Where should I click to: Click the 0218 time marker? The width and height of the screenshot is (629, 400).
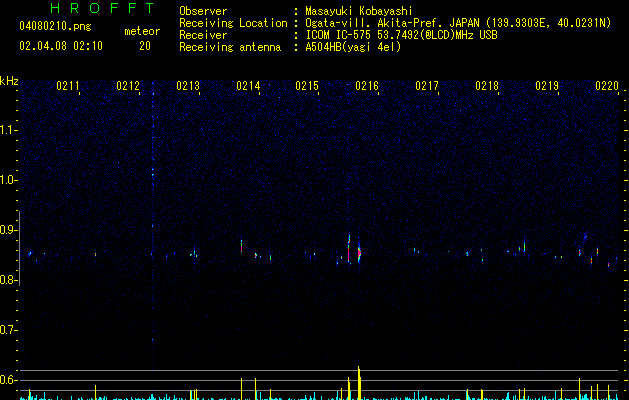click(487, 86)
